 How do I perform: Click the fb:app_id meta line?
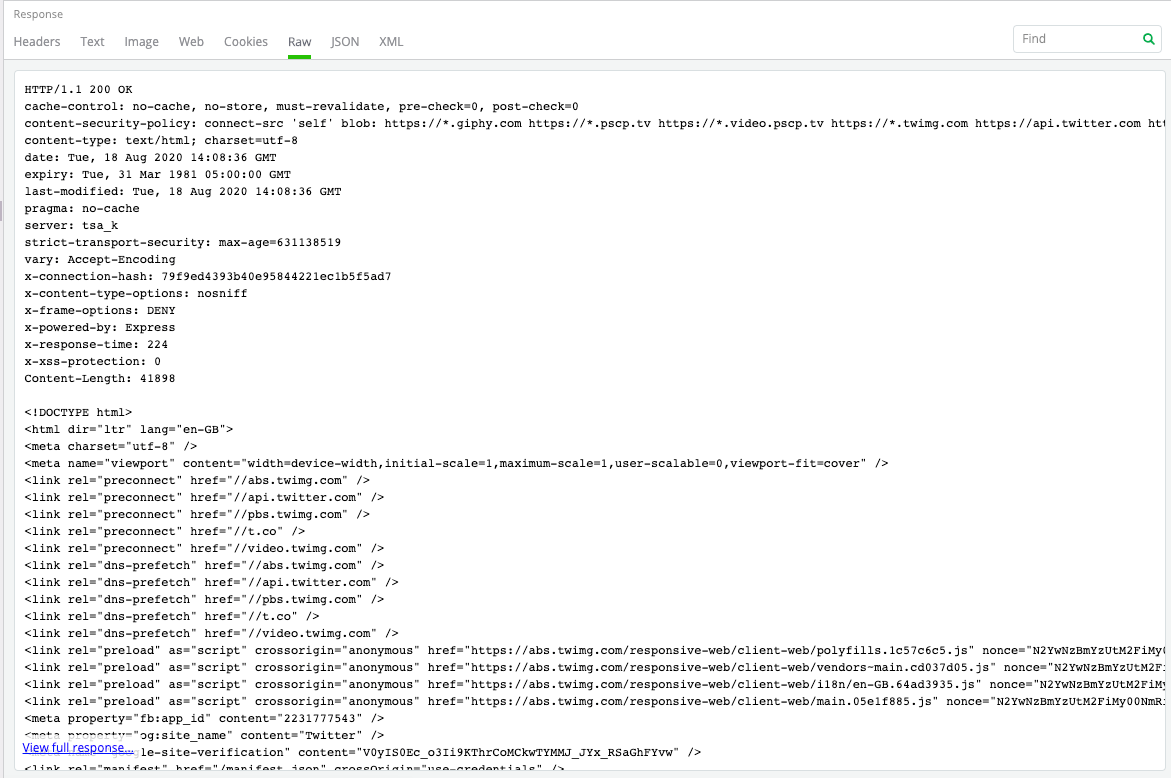coord(204,718)
